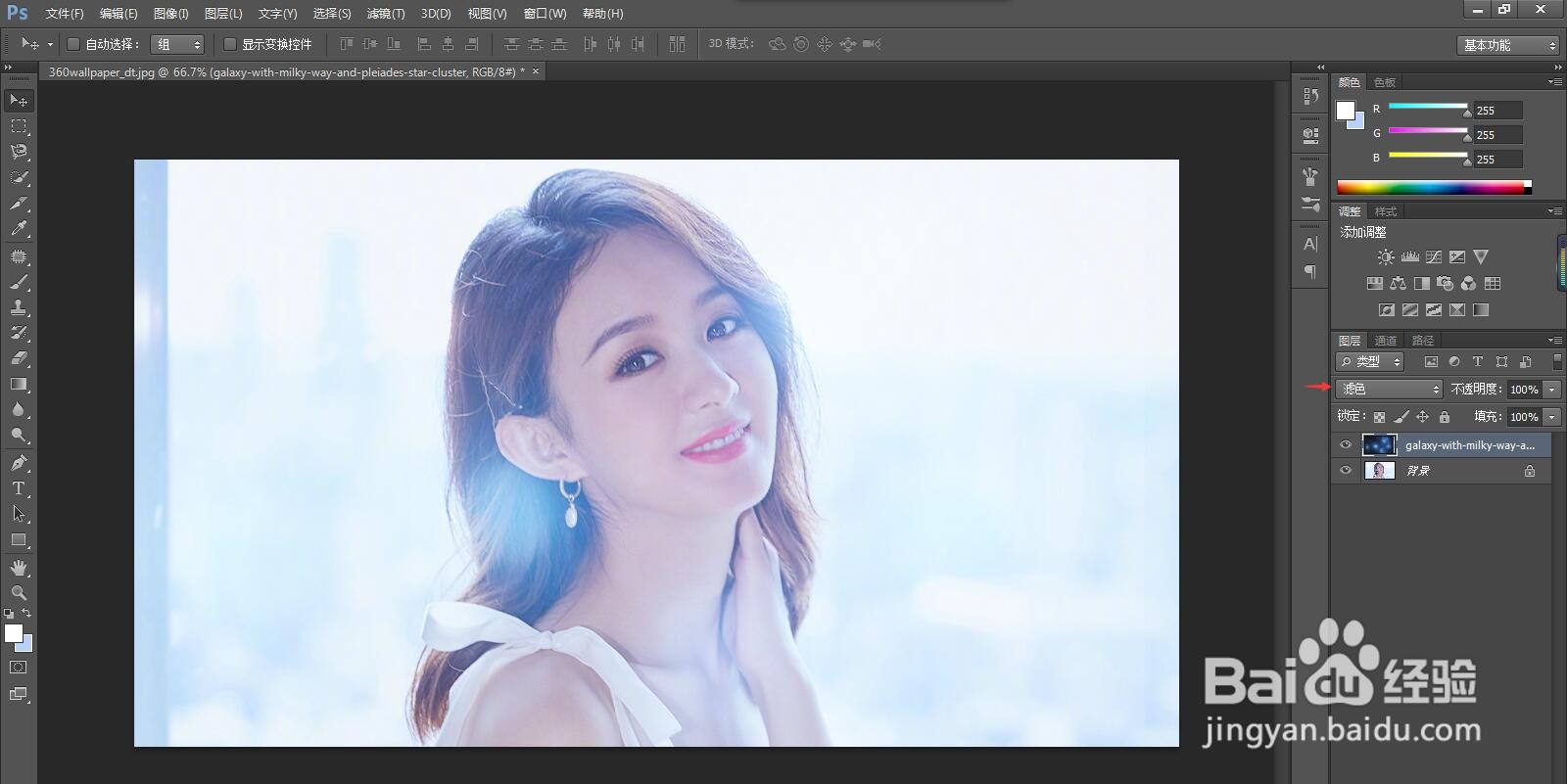The width and height of the screenshot is (1567, 784).
Task: Select the Lasso tool
Action: [19, 152]
